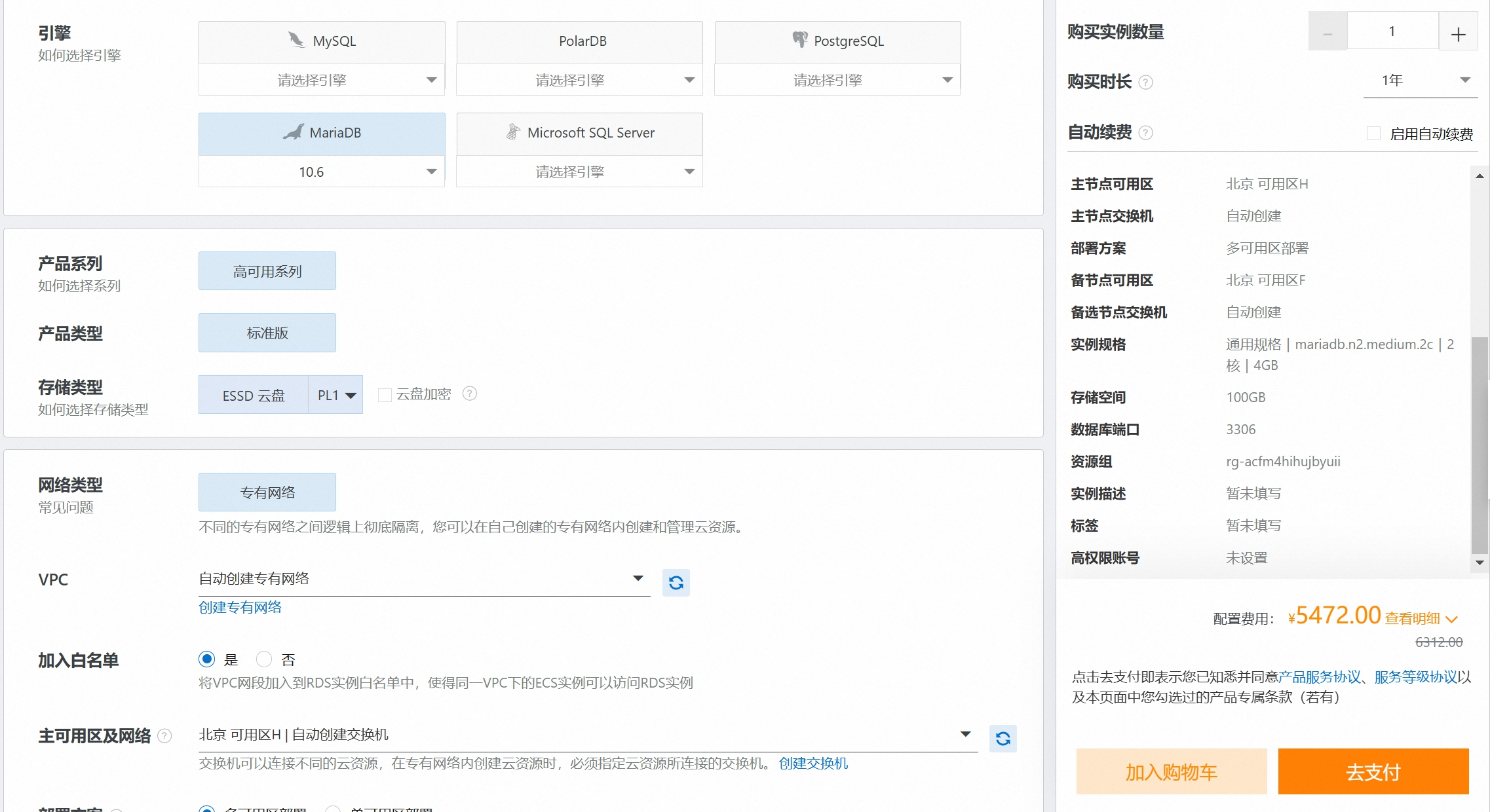
Task: Click help icon beside 购买时长
Action: click(x=1146, y=83)
